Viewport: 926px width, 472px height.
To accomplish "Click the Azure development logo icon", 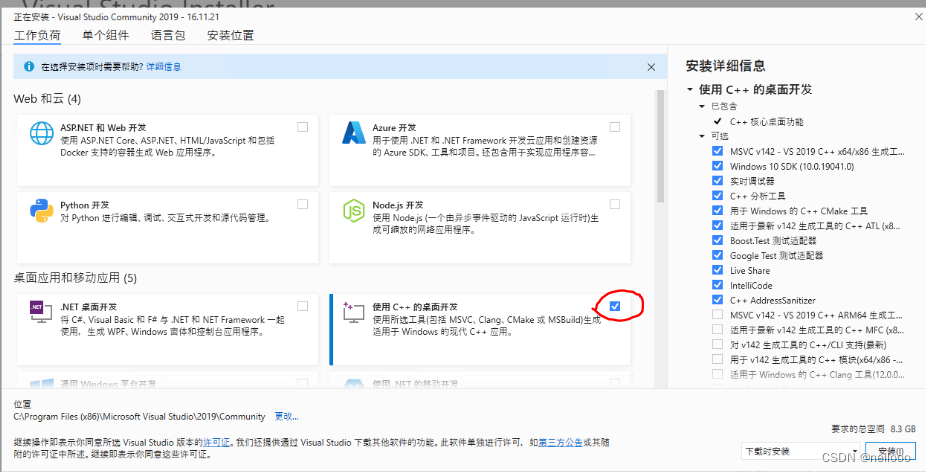I will 354,133.
